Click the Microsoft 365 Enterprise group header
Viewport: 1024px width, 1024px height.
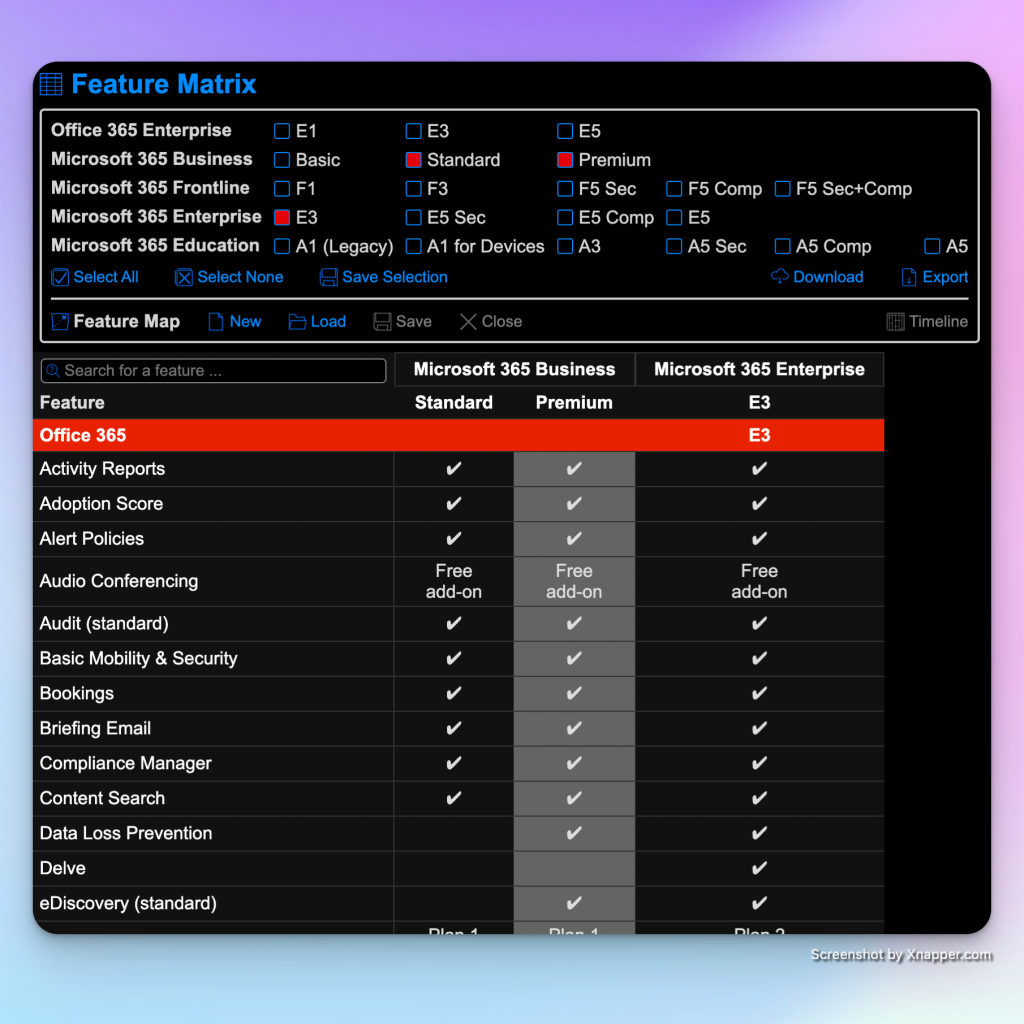[759, 370]
